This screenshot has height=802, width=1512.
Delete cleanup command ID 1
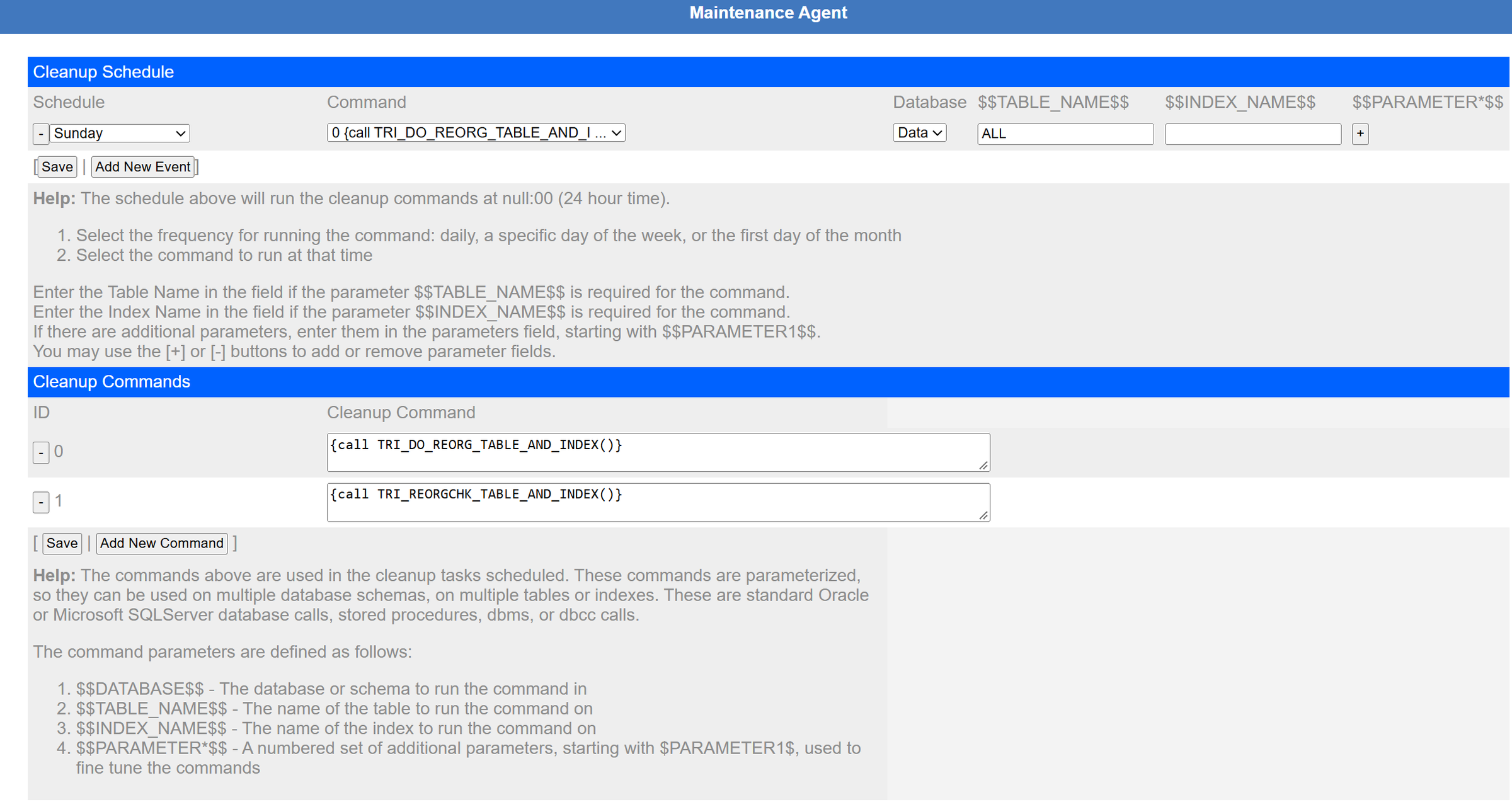click(x=40, y=502)
